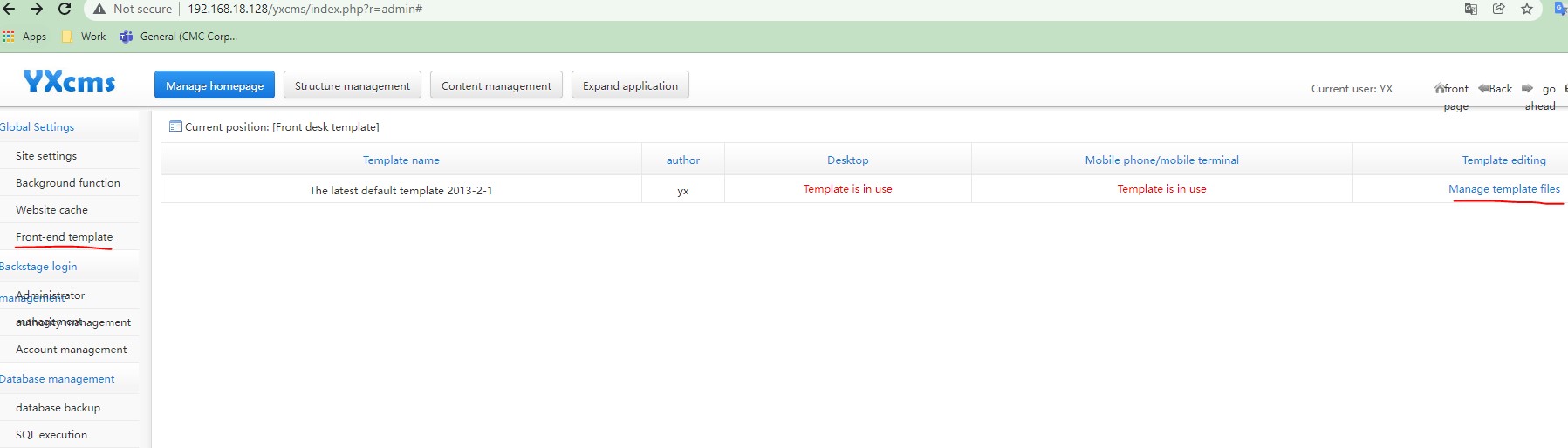Image resolution: width=1568 pixels, height=448 pixels.
Task: Open SQL execution in sidebar
Action: (51, 434)
